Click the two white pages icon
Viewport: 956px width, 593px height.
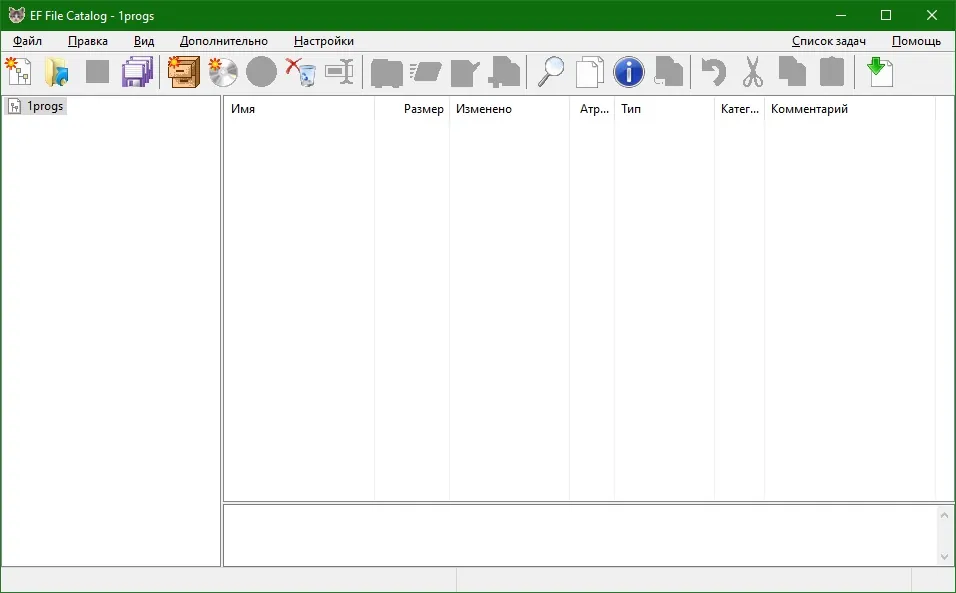(590, 72)
